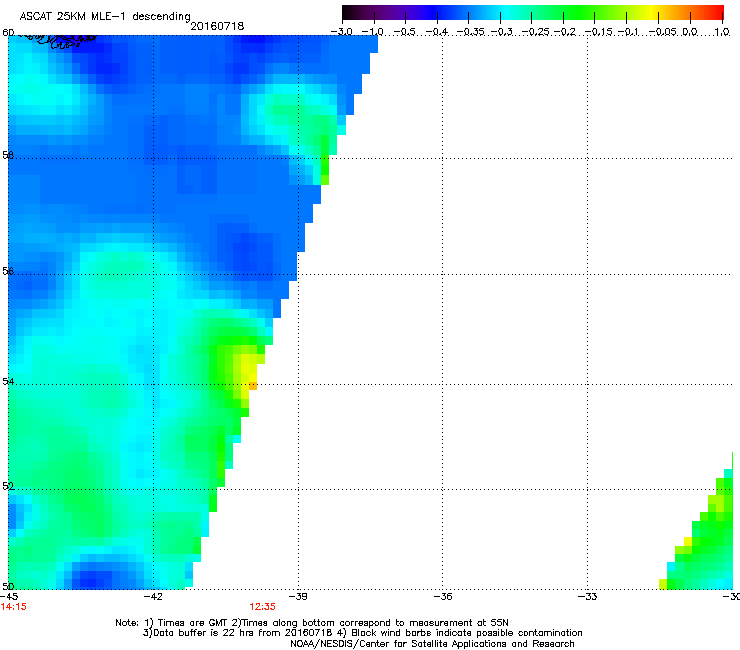Viewport: 740px width, 650px height.
Task: Click the longitude axis label -36
Action: pos(442,597)
